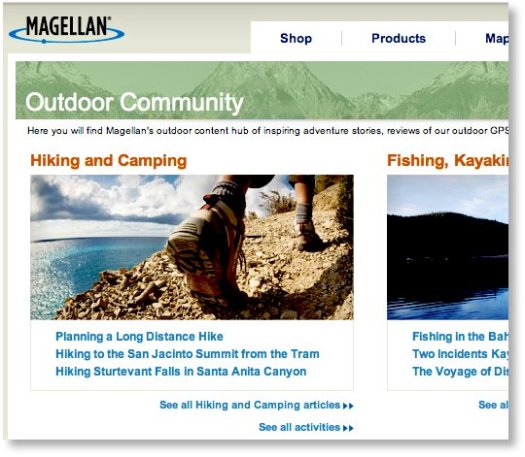Click the Hiking and Camping heading
The width and height of the screenshot is (525, 457).
[108, 160]
